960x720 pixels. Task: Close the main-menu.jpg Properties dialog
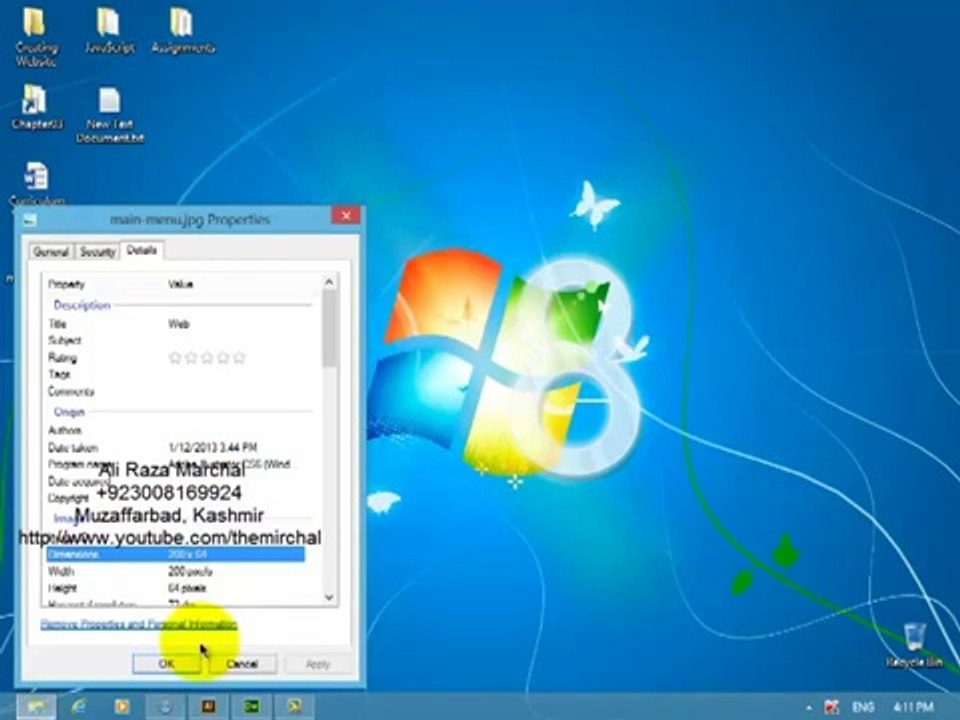pyautogui.click(x=346, y=216)
